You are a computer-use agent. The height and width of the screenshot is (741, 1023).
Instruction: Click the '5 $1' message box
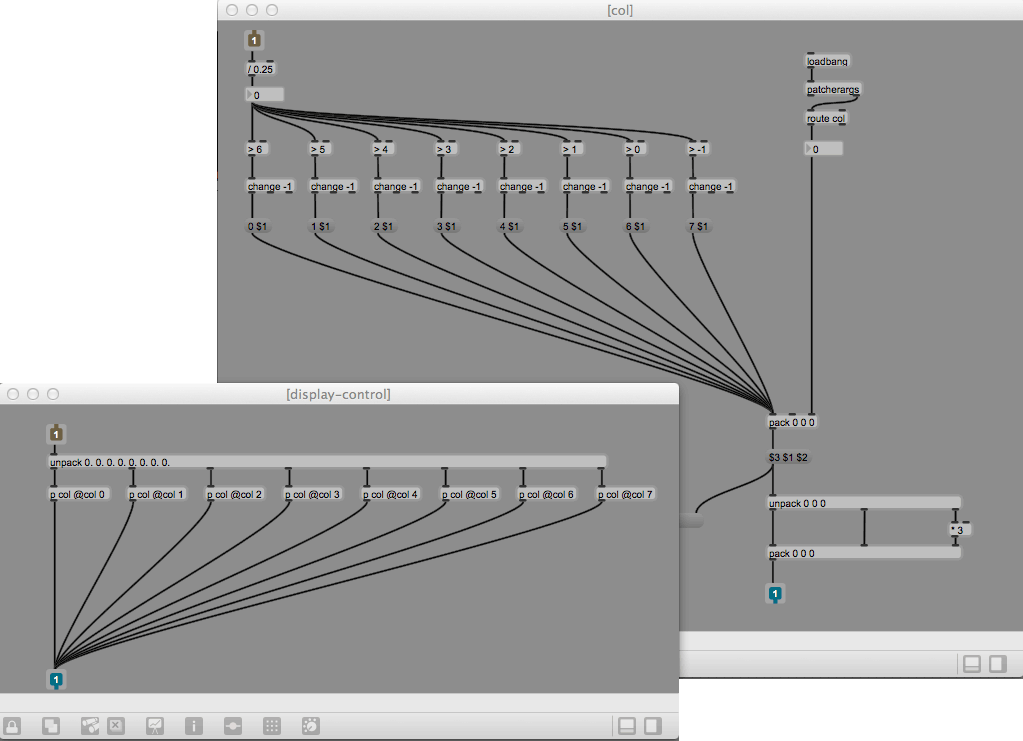pyautogui.click(x=573, y=226)
